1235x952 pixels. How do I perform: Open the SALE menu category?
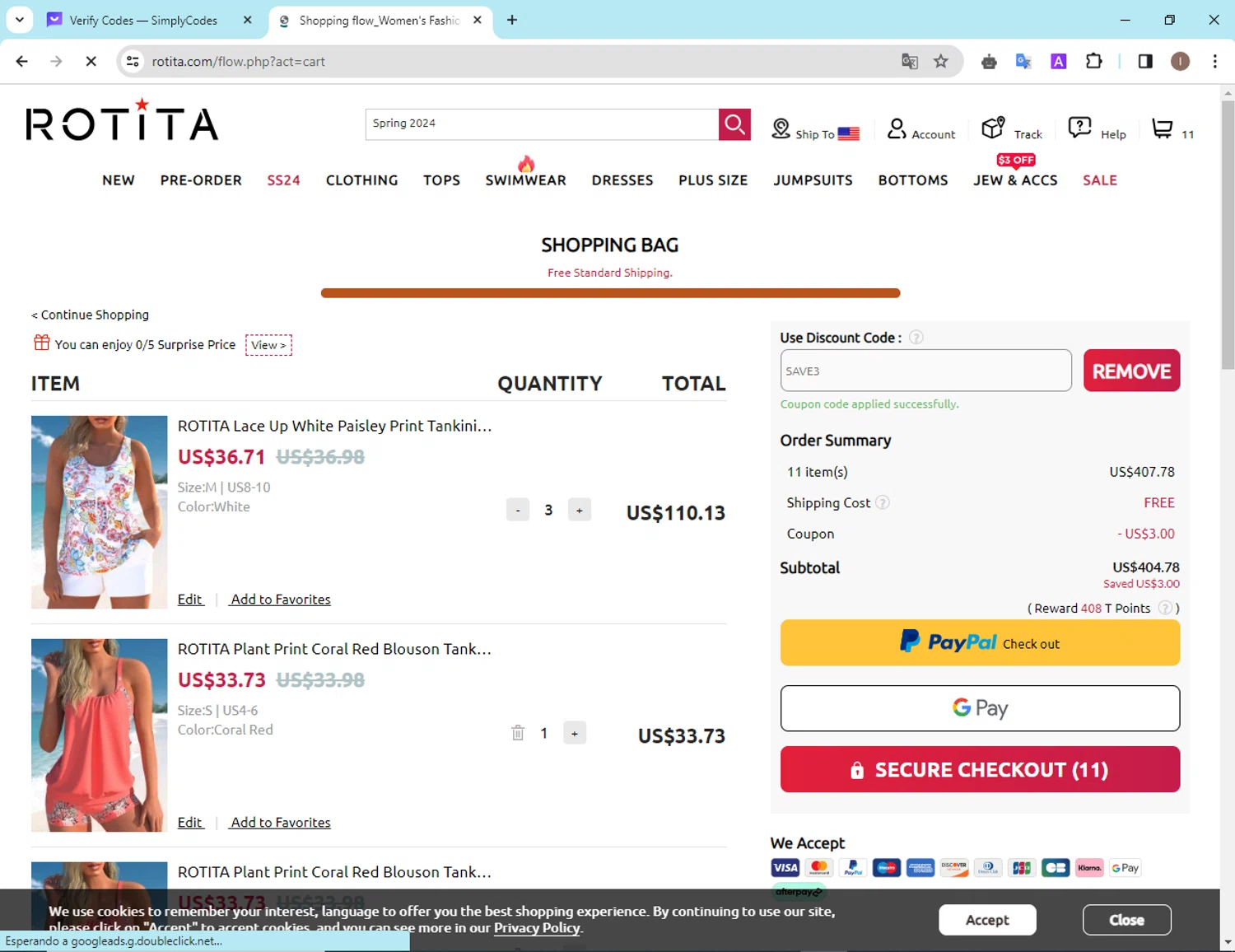(x=1100, y=180)
